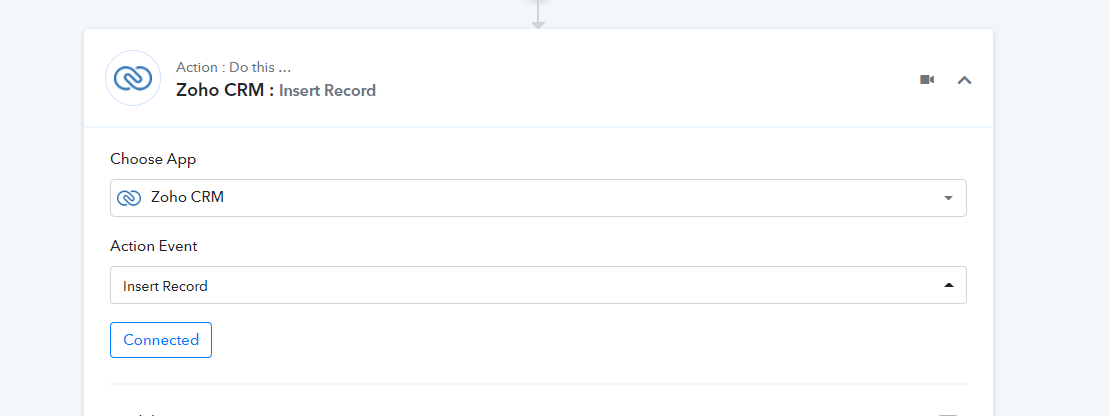Open the Action Event combo box
Screen dimensions: 1110x416
pyautogui.click(x=538, y=285)
